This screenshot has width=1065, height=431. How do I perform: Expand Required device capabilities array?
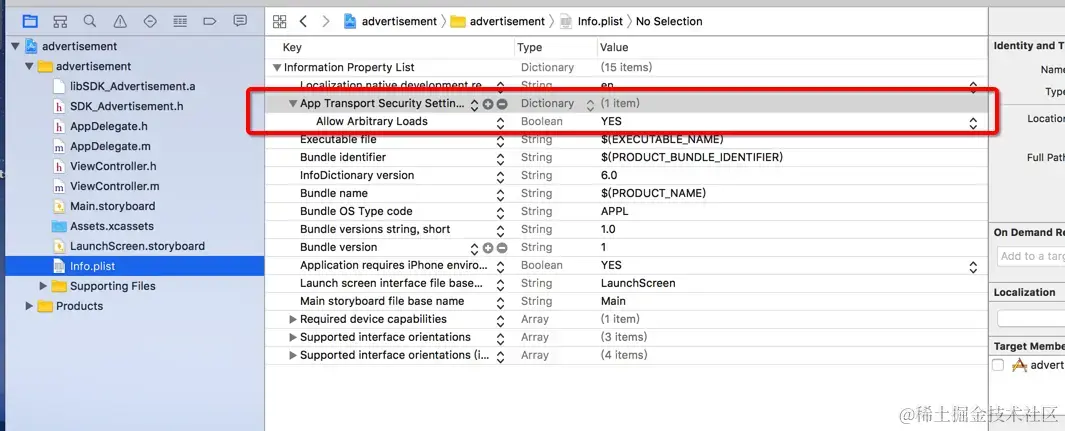coord(293,320)
